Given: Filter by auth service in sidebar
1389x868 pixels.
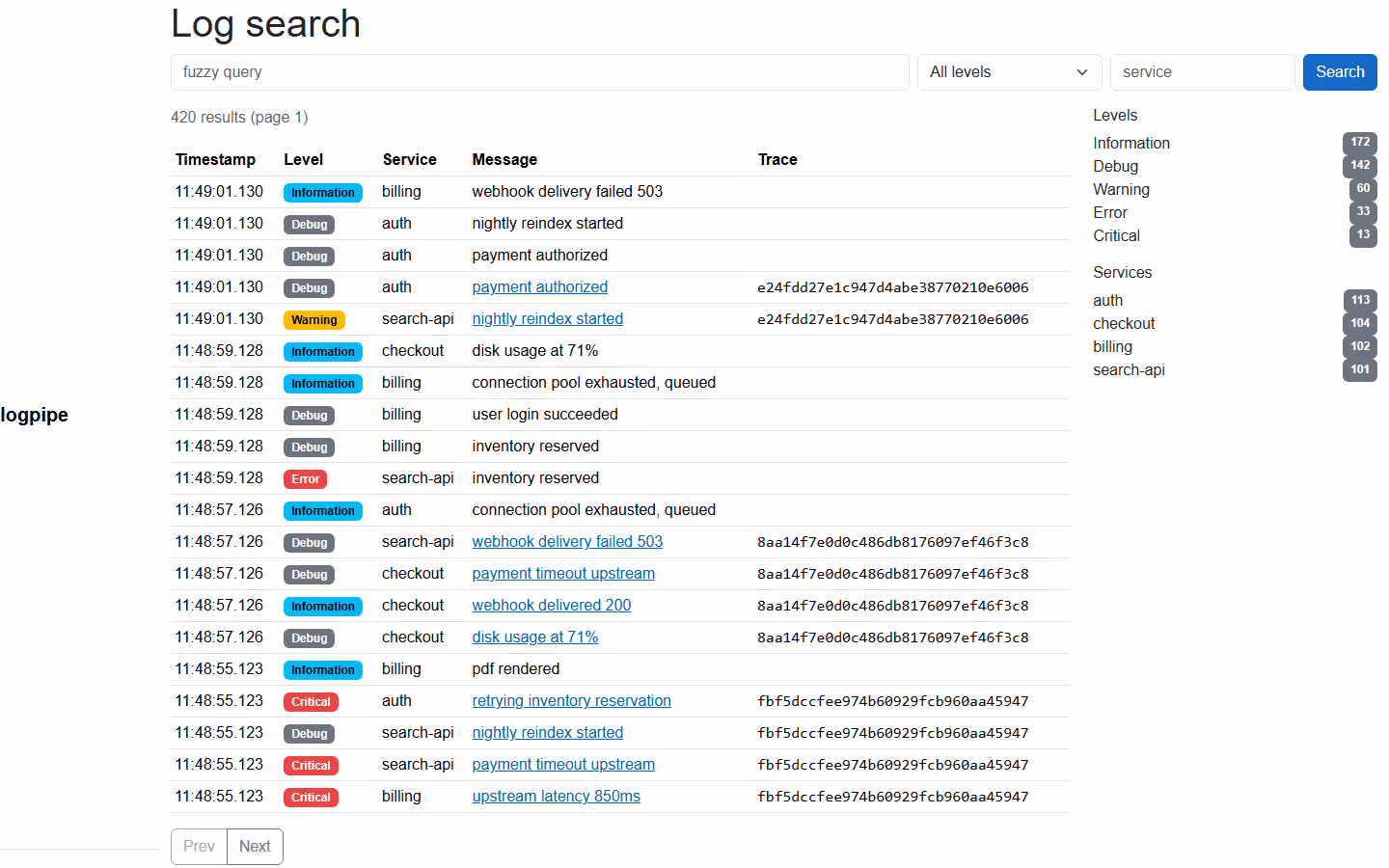Looking at the screenshot, I should pos(1107,300).
